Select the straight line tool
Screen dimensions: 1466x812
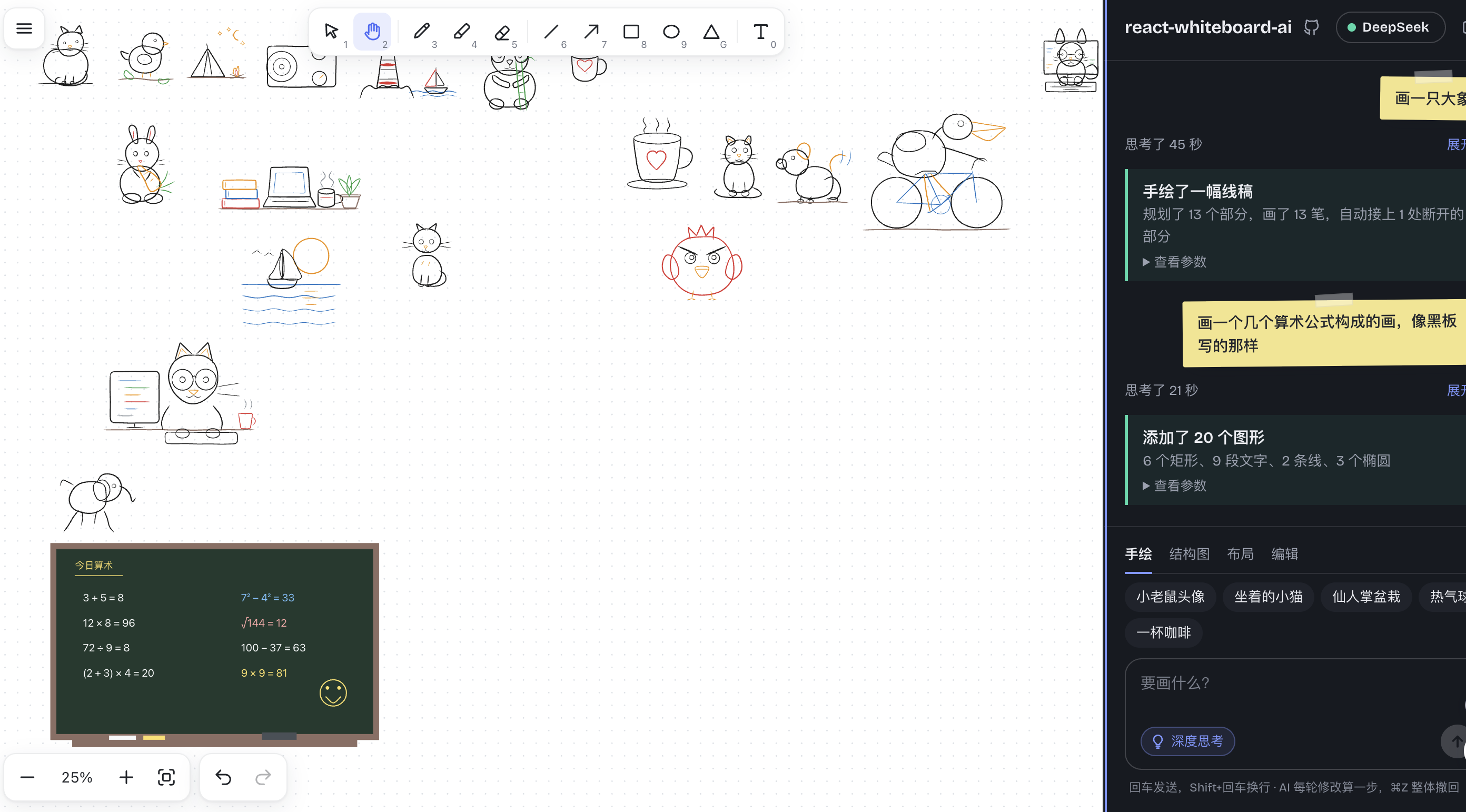(551, 31)
